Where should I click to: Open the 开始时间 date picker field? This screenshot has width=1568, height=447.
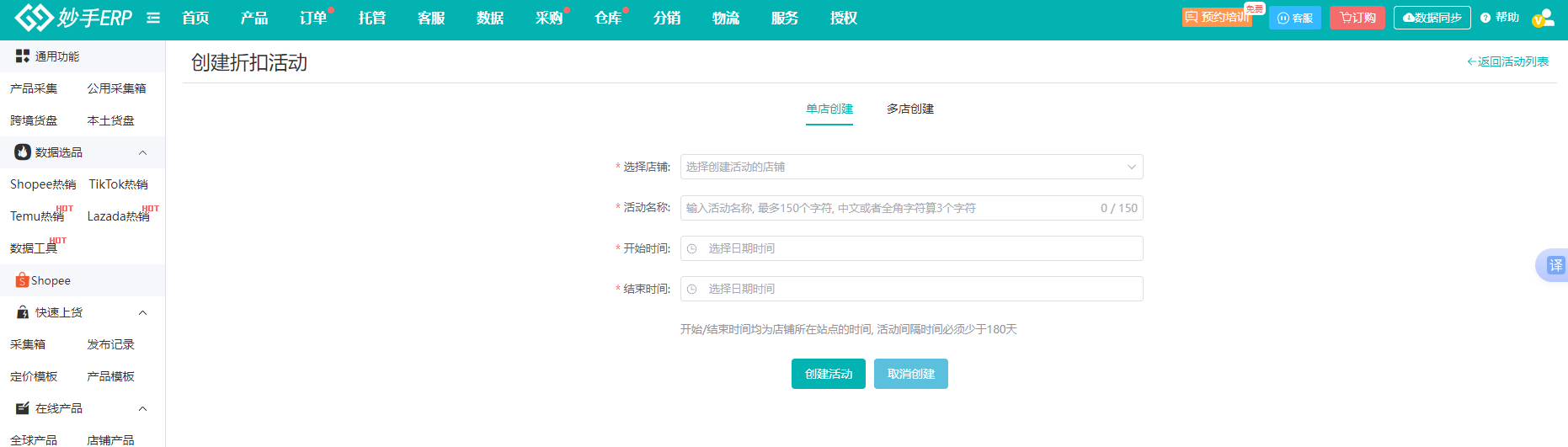[x=911, y=248]
